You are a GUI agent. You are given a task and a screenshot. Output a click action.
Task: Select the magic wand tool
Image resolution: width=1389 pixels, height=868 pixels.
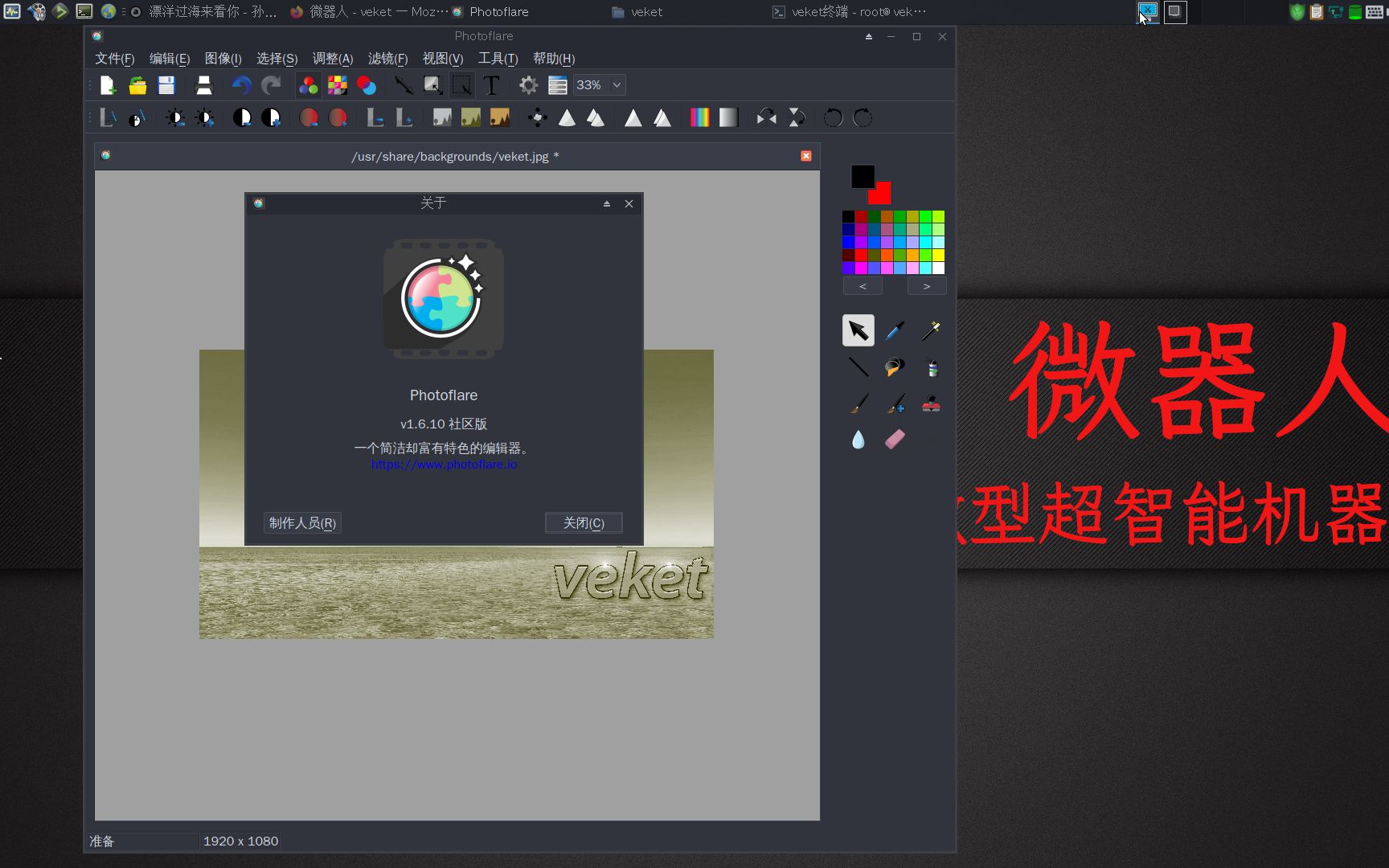tap(931, 330)
